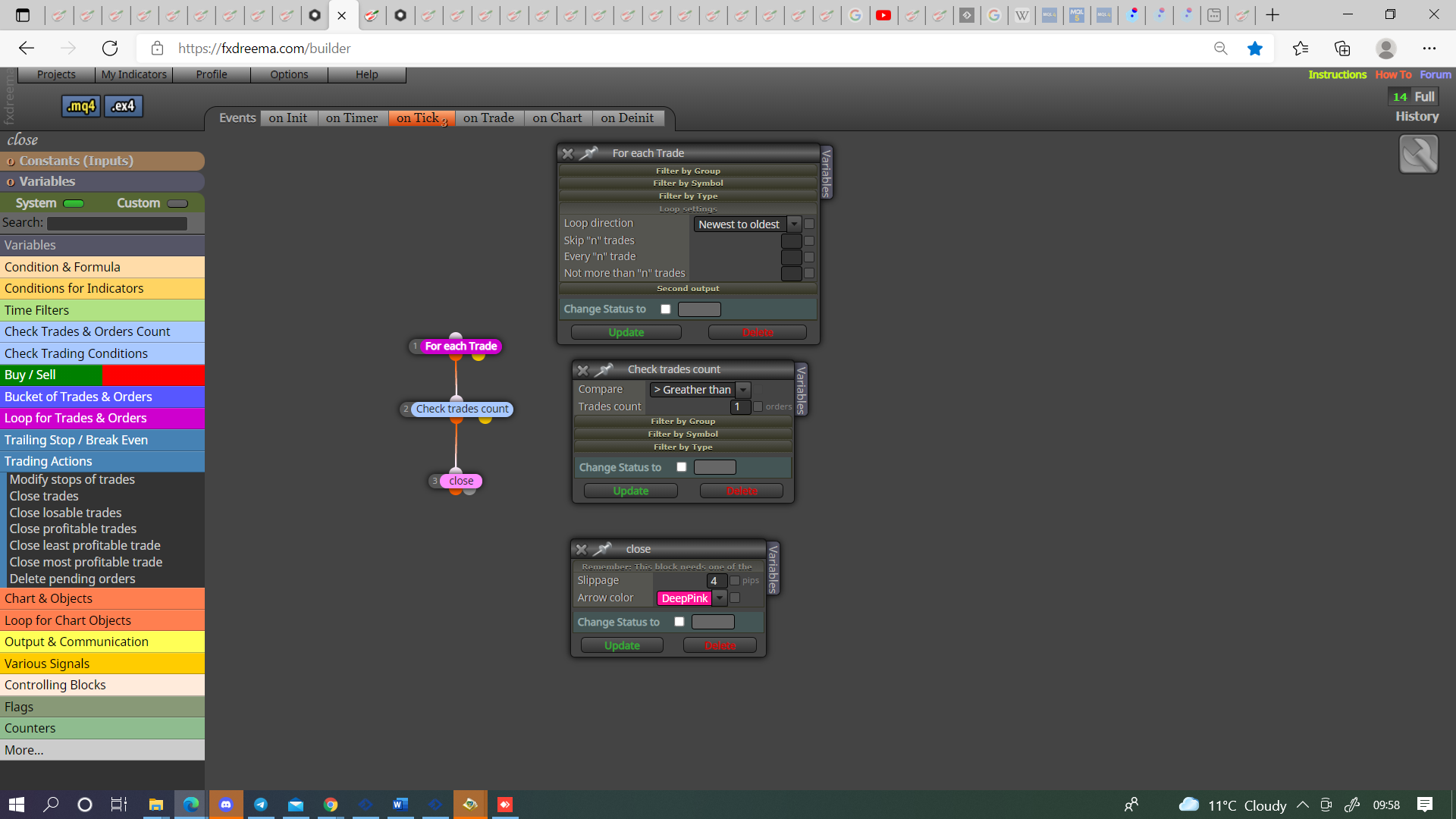Switch to the on Init event tab
The width and height of the screenshot is (1456, 819).
pyautogui.click(x=288, y=118)
